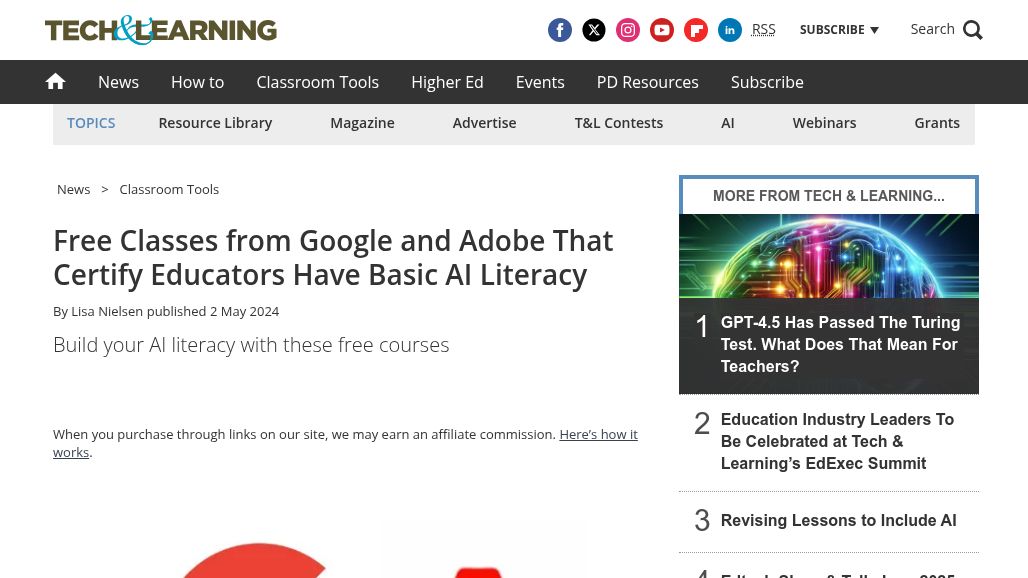Open the Grants topic link

click(x=937, y=123)
